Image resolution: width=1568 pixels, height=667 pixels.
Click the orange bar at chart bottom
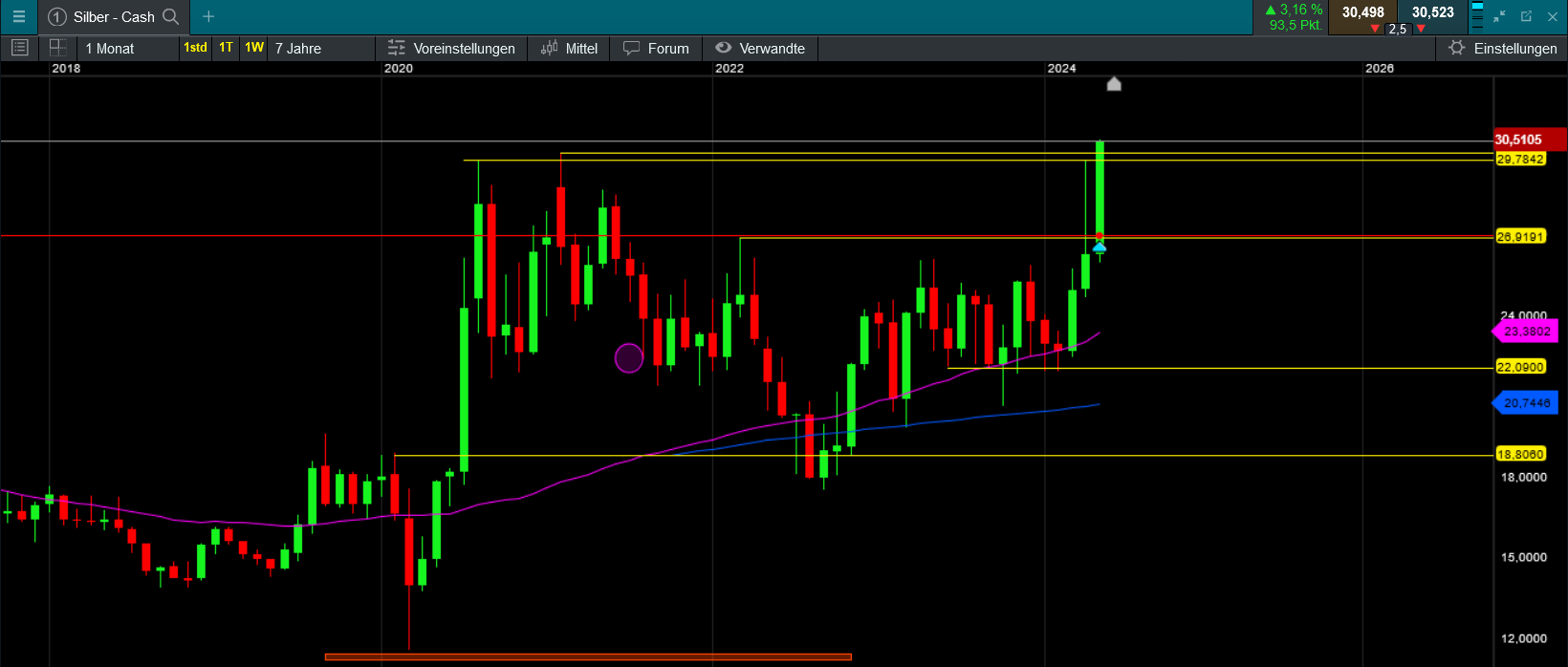click(x=588, y=656)
